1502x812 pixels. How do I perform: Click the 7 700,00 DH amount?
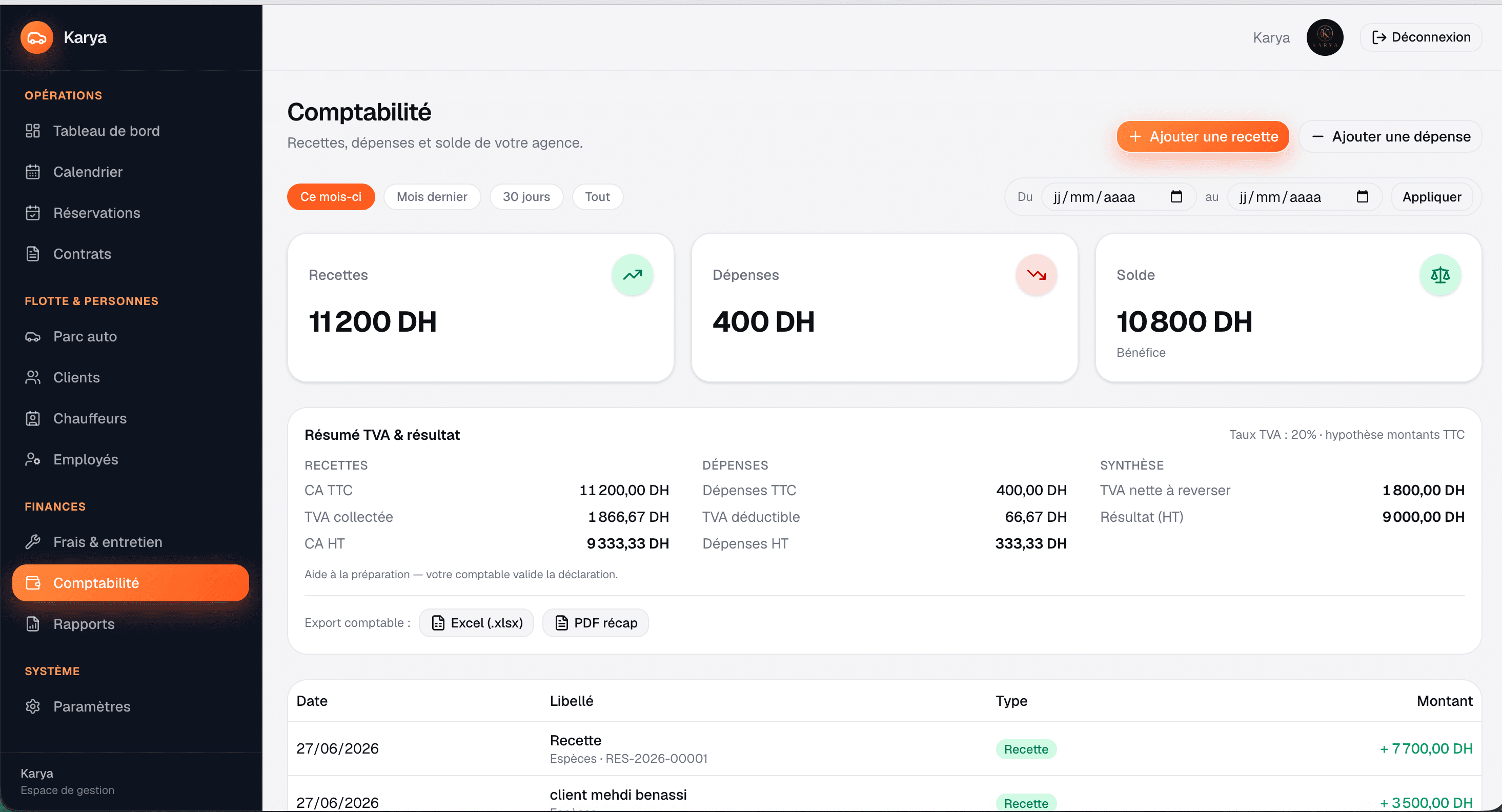coord(1426,749)
